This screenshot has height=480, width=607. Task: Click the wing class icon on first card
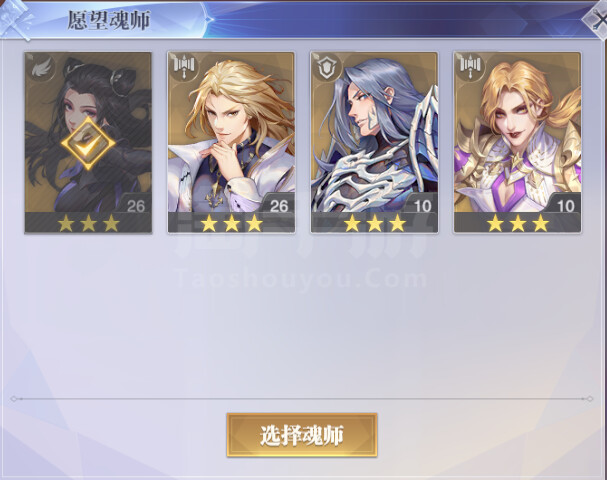click(x=41, y=69)
